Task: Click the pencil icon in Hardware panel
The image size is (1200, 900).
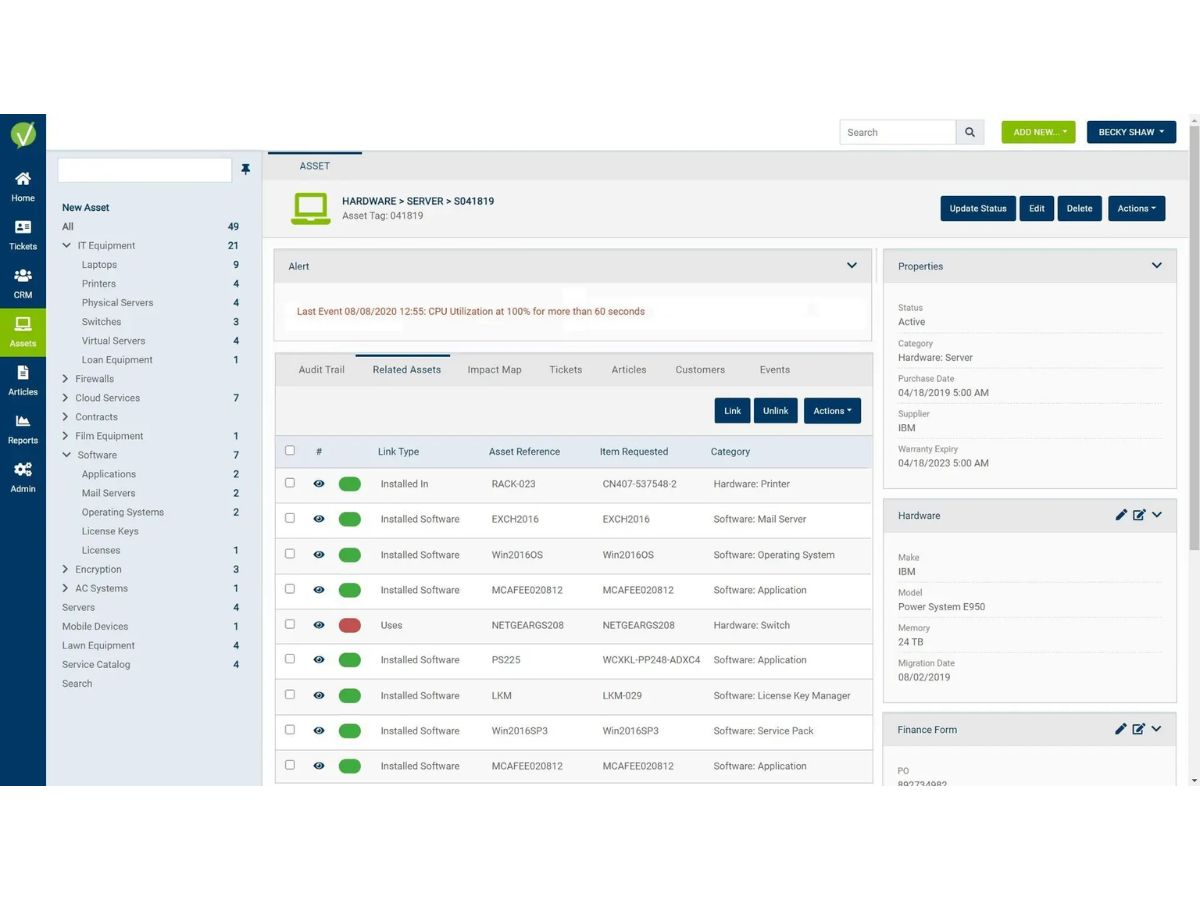Action: click(x=1121, y=515)
